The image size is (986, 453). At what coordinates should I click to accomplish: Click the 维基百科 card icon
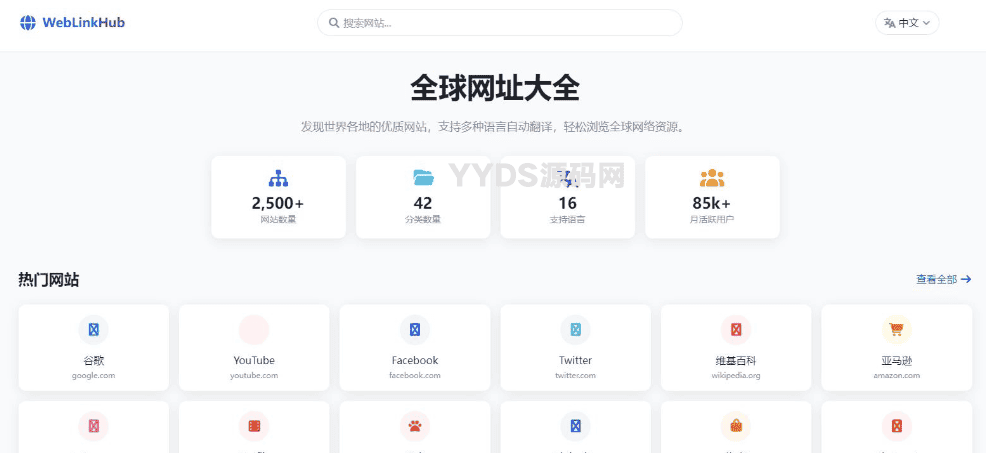click(736, 330)
